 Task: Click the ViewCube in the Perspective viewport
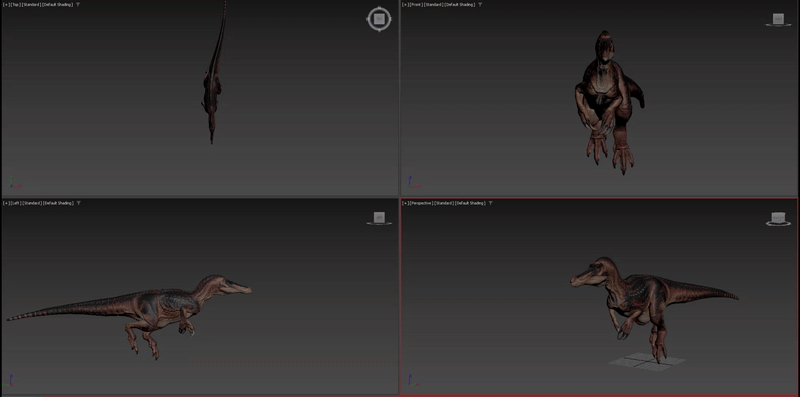coord(778,218)
